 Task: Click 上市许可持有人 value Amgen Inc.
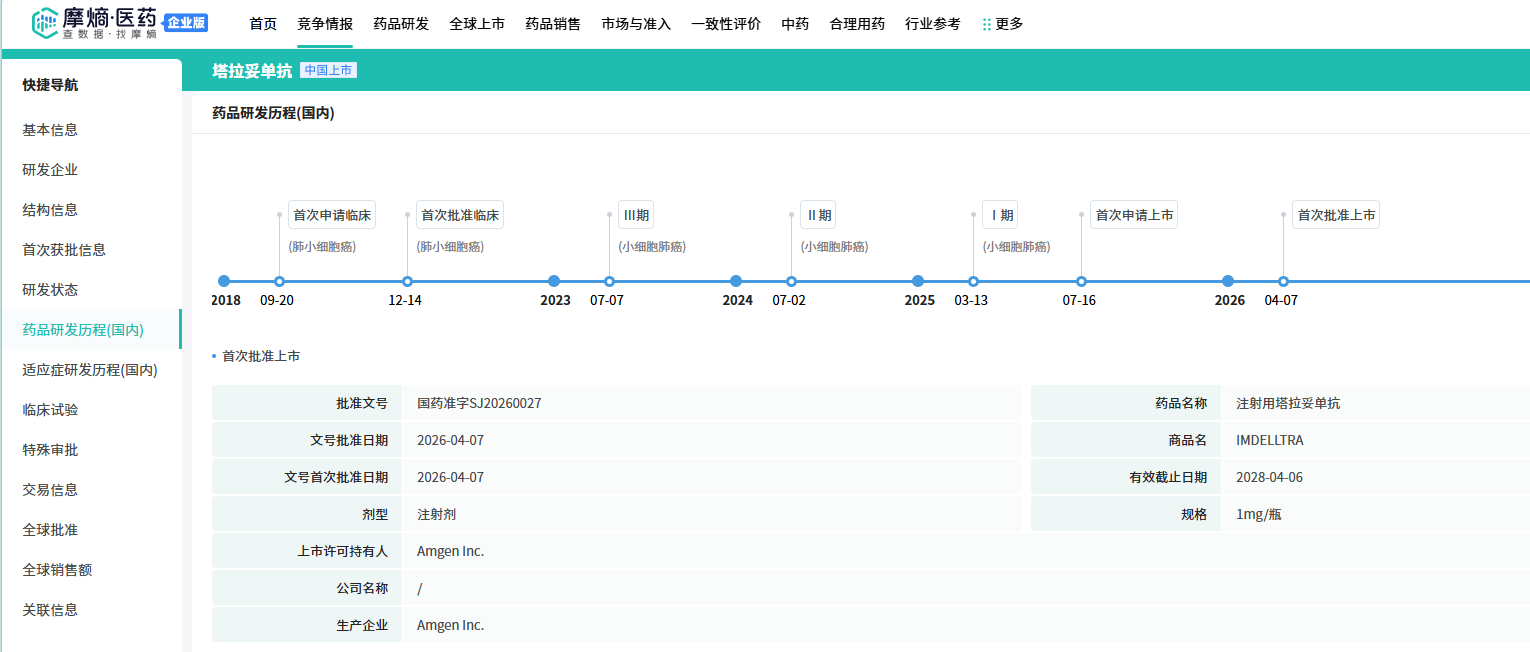pyautogui.click(x=450, y=552)
